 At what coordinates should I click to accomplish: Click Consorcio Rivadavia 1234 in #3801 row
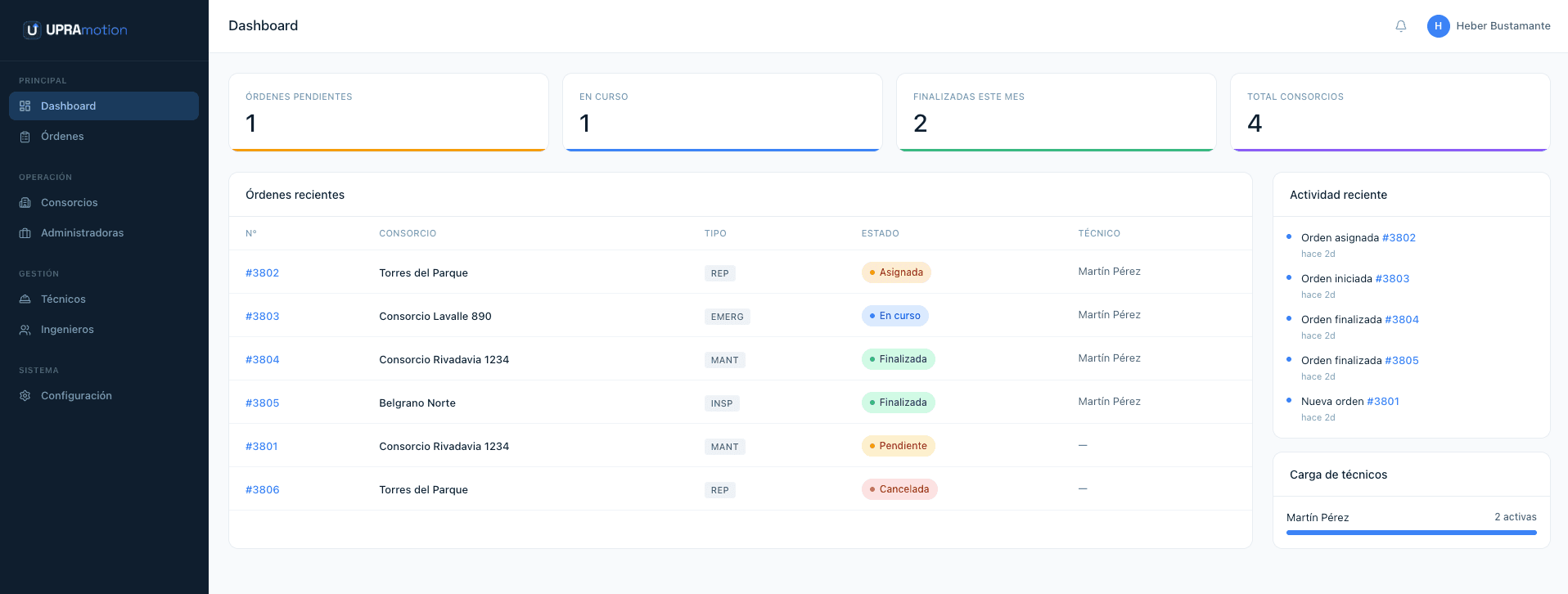444,447
